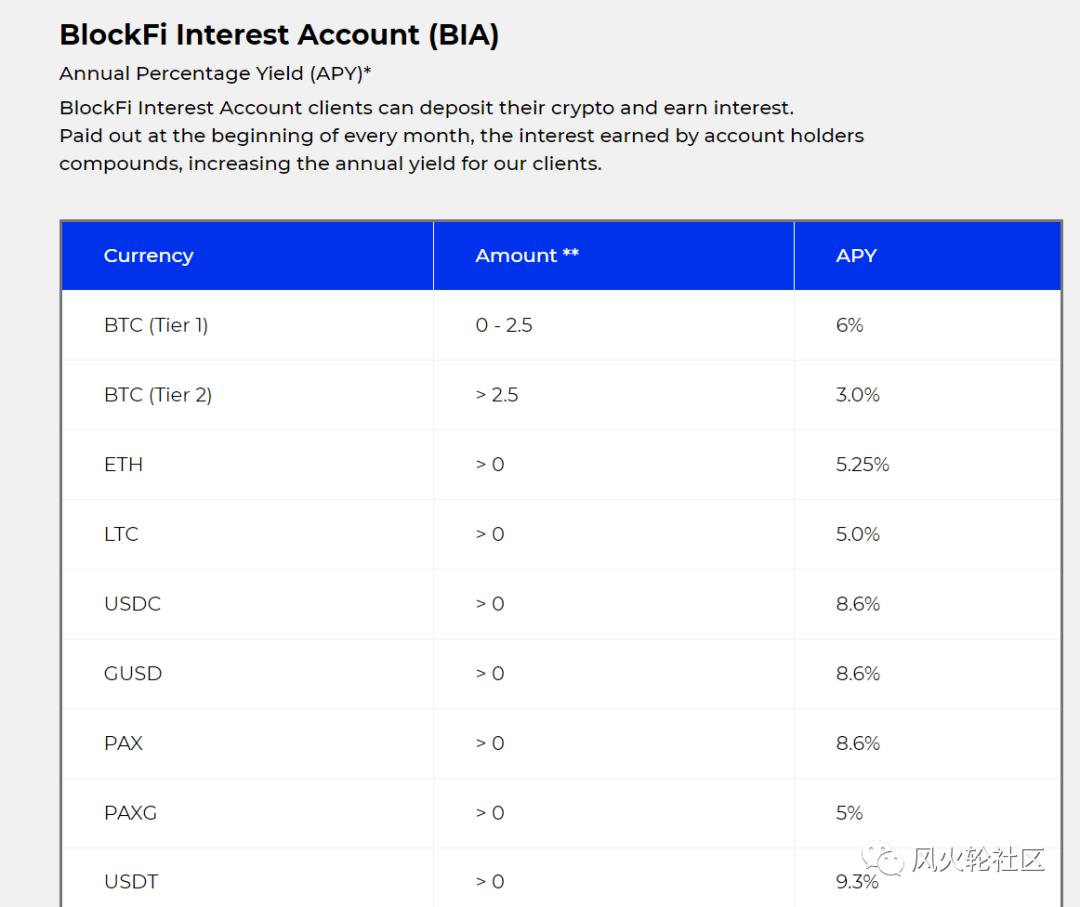Select the BTC (Tier 2) currency cell
Image resolution: width=1080 pixels, height=907 pixels.
tap(158, 395)
